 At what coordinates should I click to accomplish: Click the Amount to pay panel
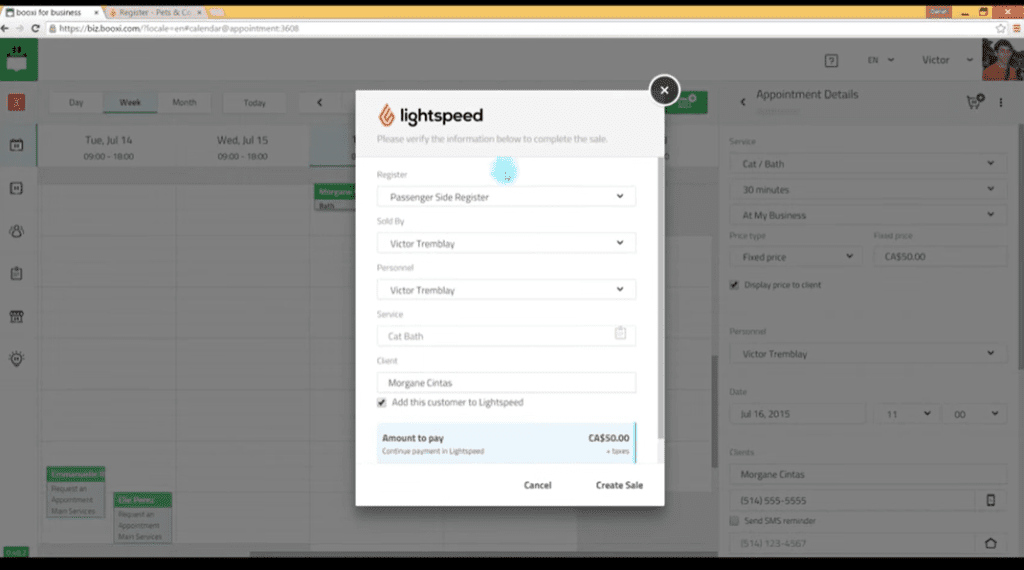pos(506,443)
